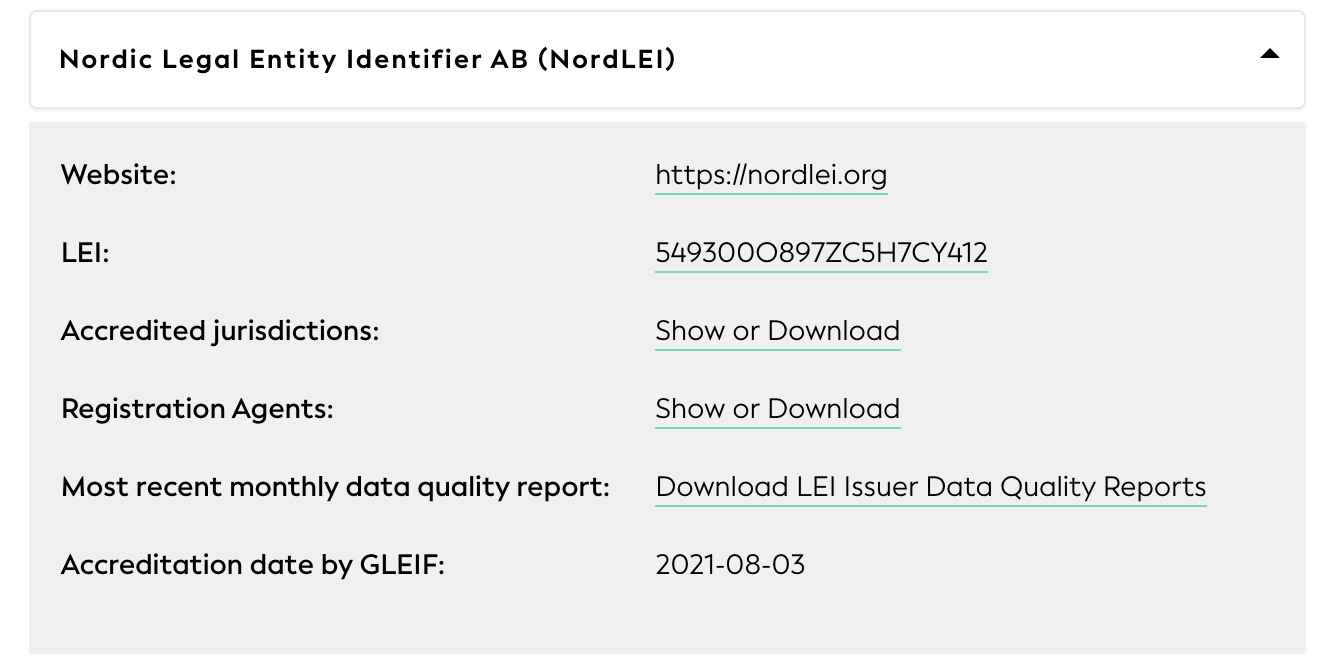
Task: Collapse the NordLEI accordion arrow
Action: tap(1269, 55)
